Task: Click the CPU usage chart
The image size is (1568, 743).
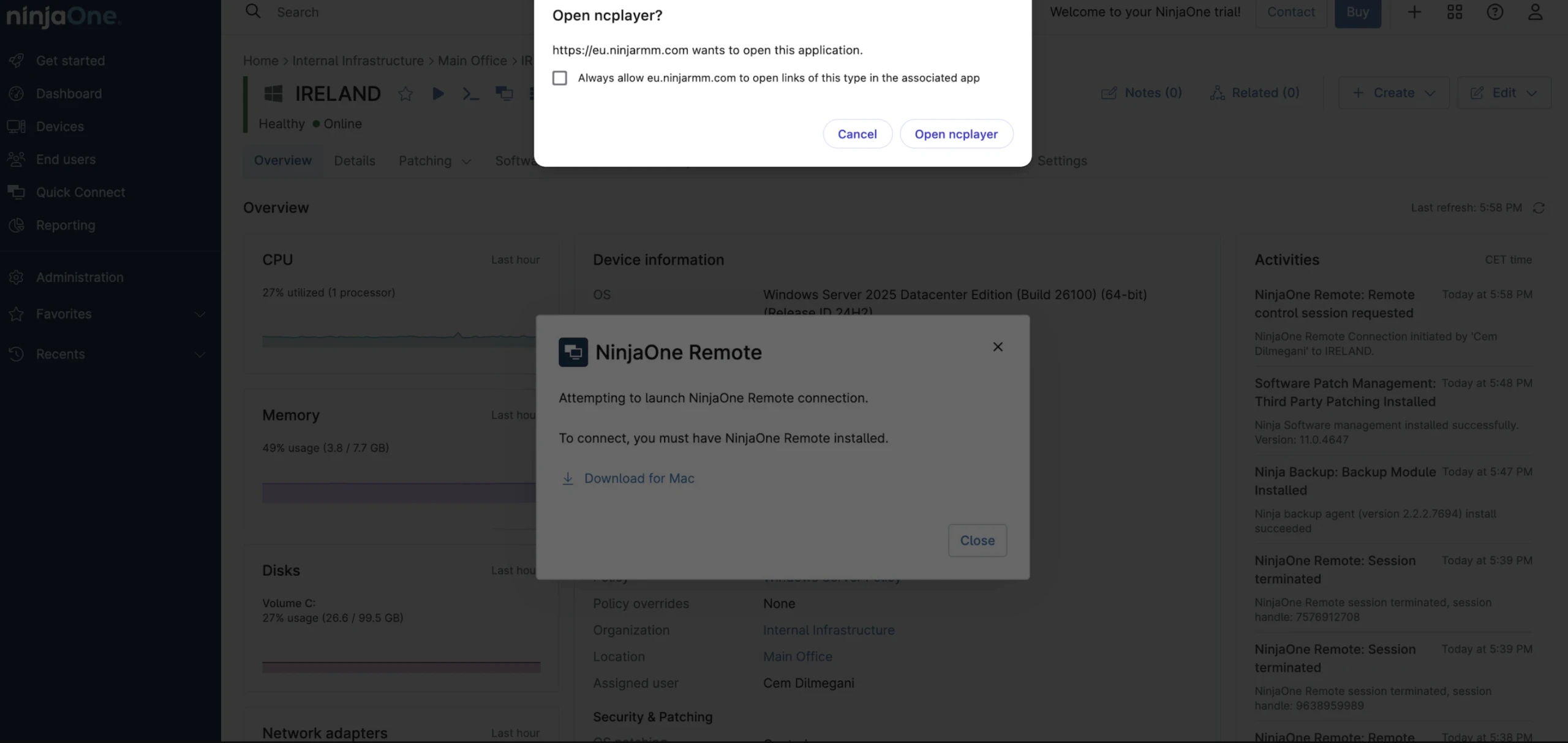Action: [399, 339]
